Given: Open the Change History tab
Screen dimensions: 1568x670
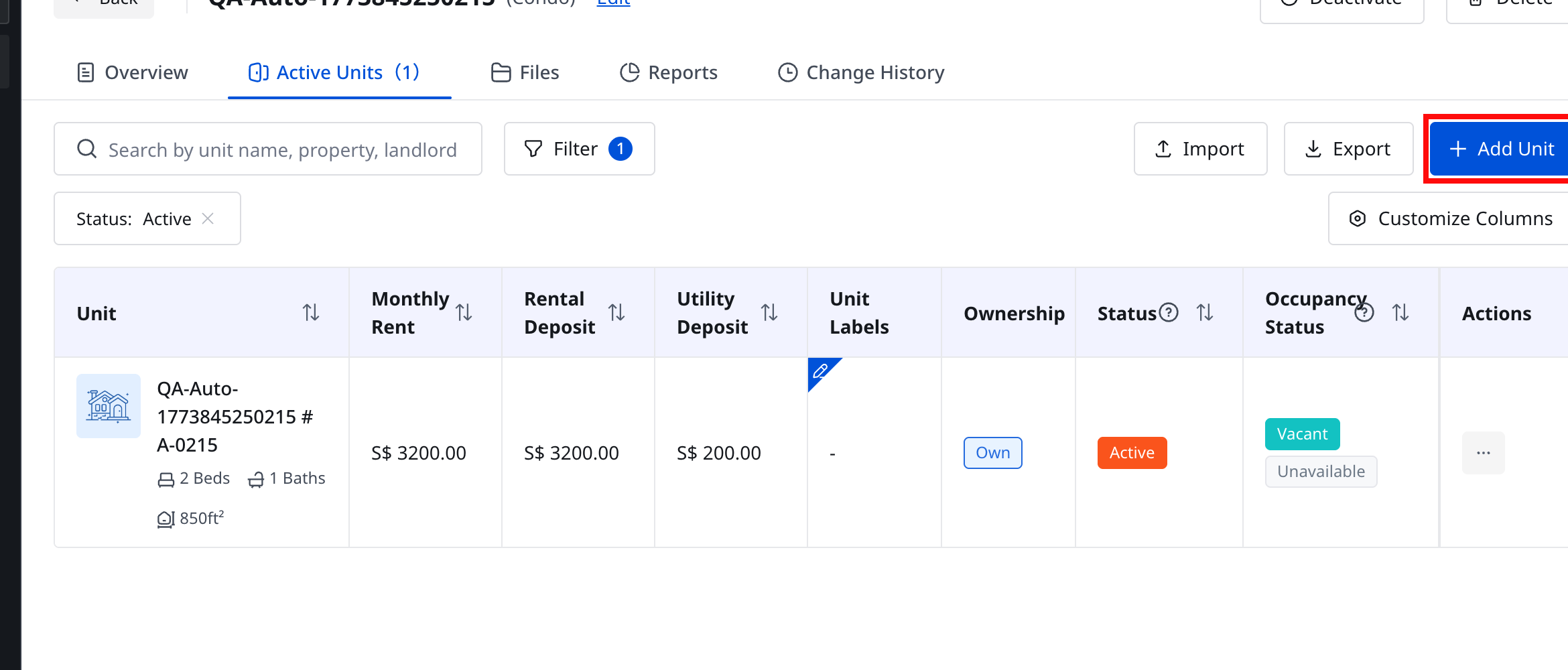Looking at the screenshot, I should (x=861, y=72).
